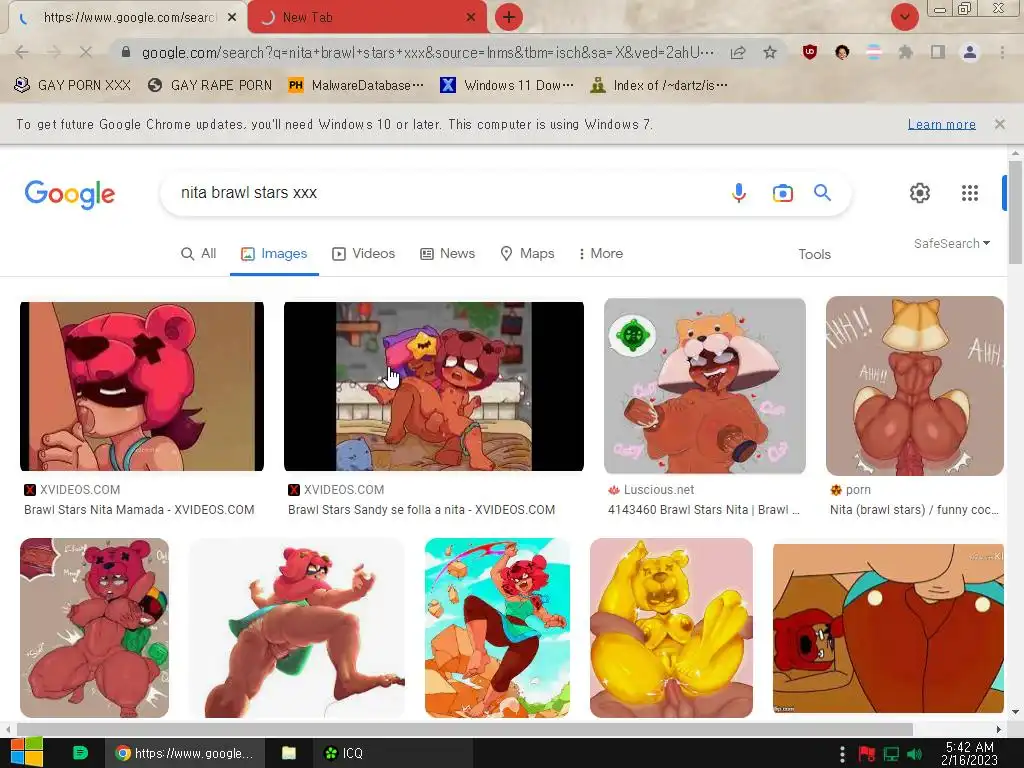The image size is (1024, 768).
Task: Open Google quick settings gear
Action: click(920, 193)
